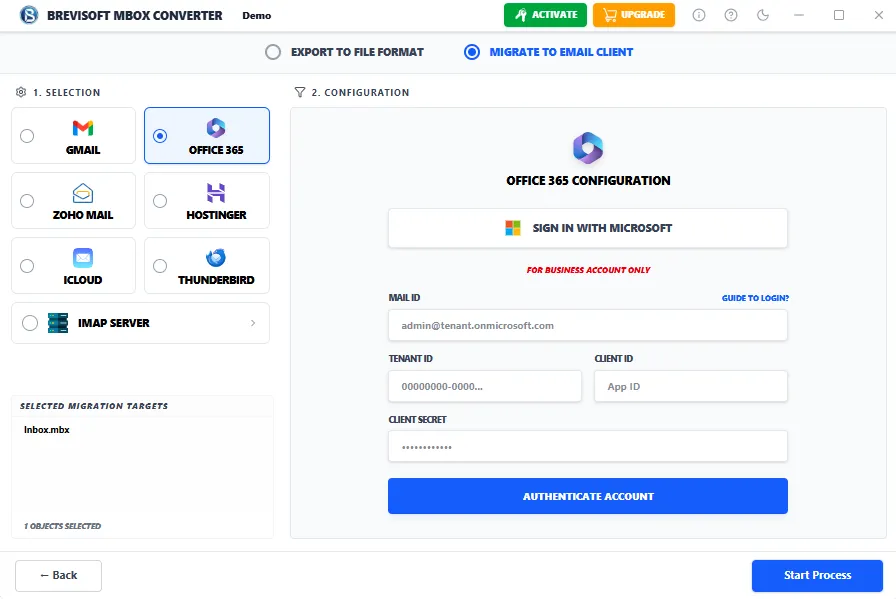Open the Guide To Login link
The image size is (896, 599).
755,298
